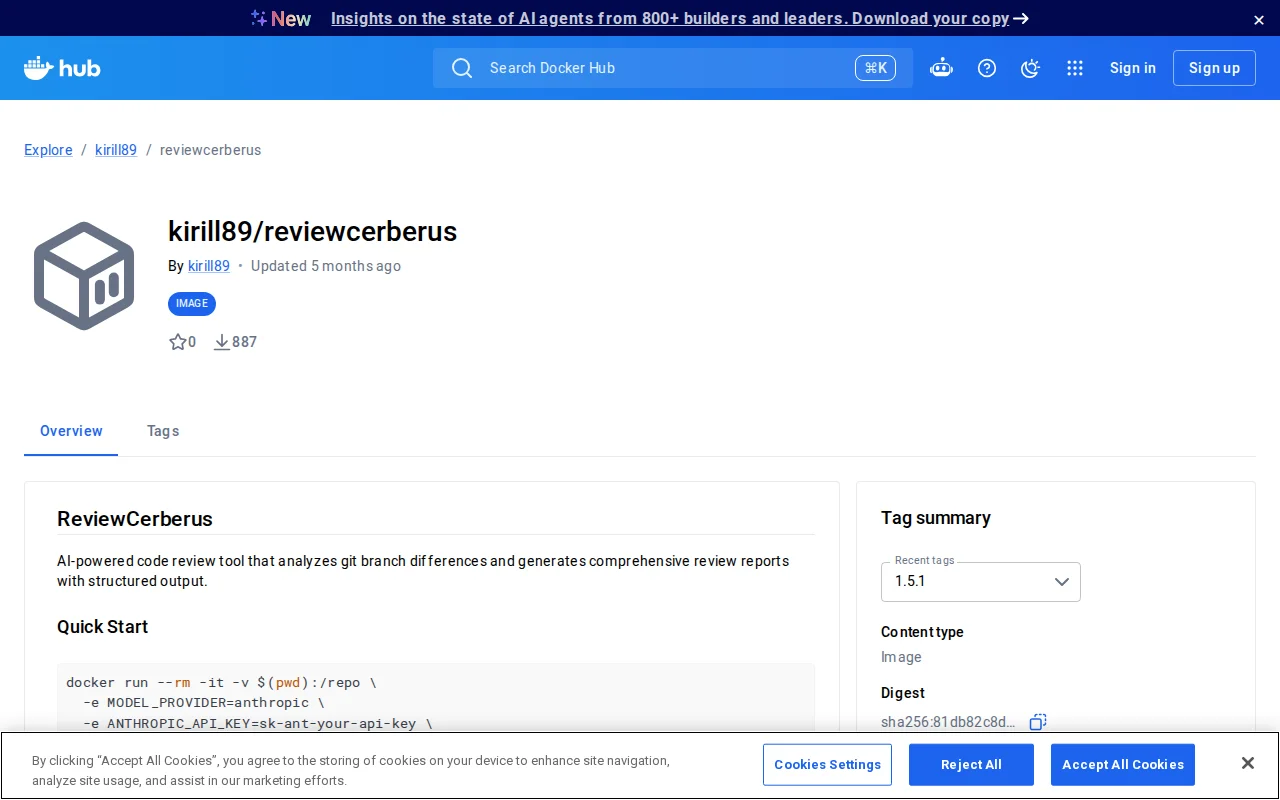This screenshot has width=1280, height=800.
Task: Click Accept All Cookies
Action: tap(1123, 765)
